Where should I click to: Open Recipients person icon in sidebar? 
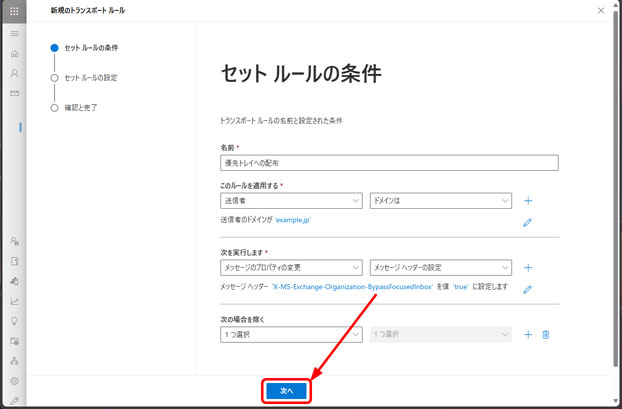point(14,73)
